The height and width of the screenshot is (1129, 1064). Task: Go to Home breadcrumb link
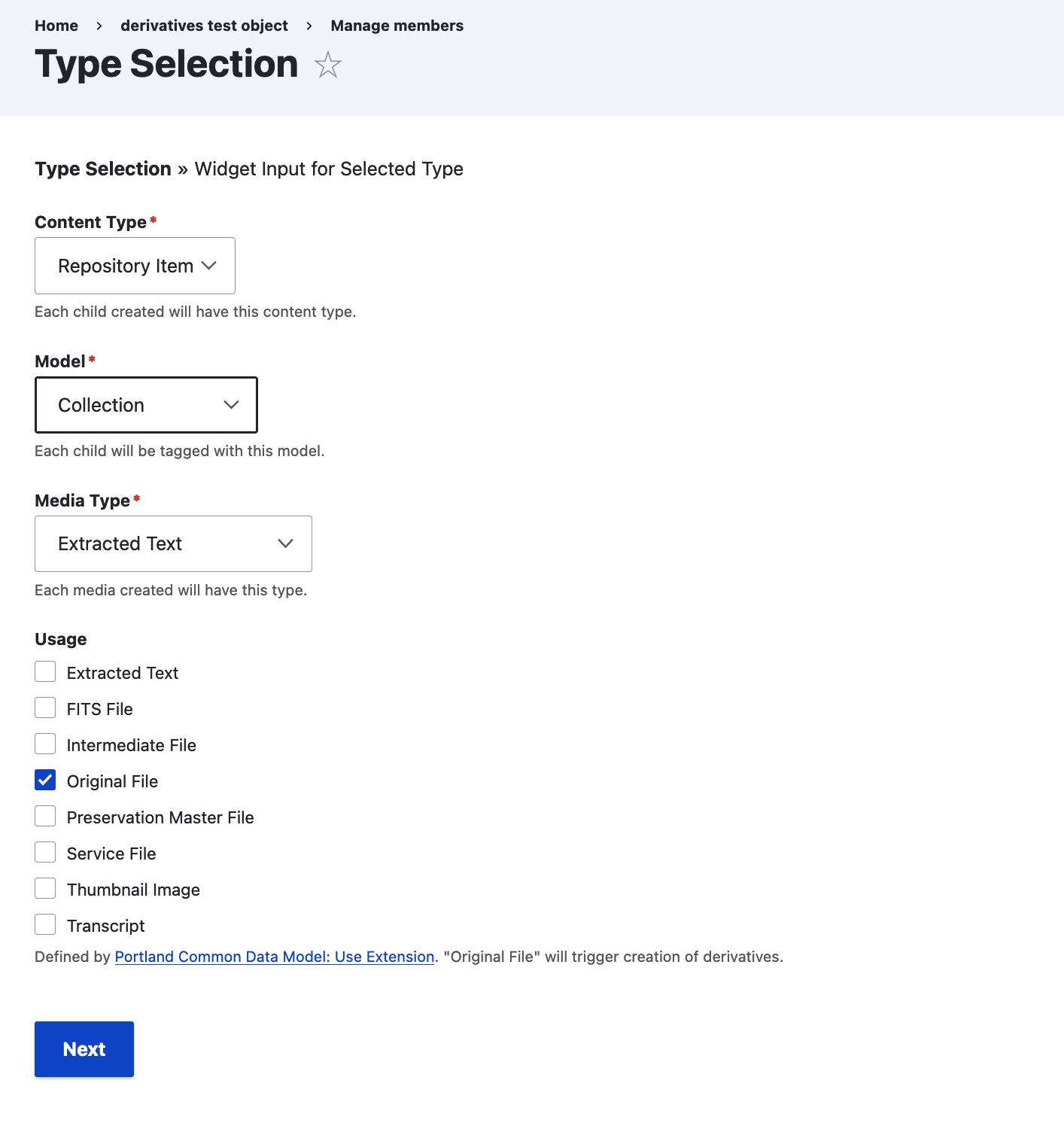pos(56,26)
